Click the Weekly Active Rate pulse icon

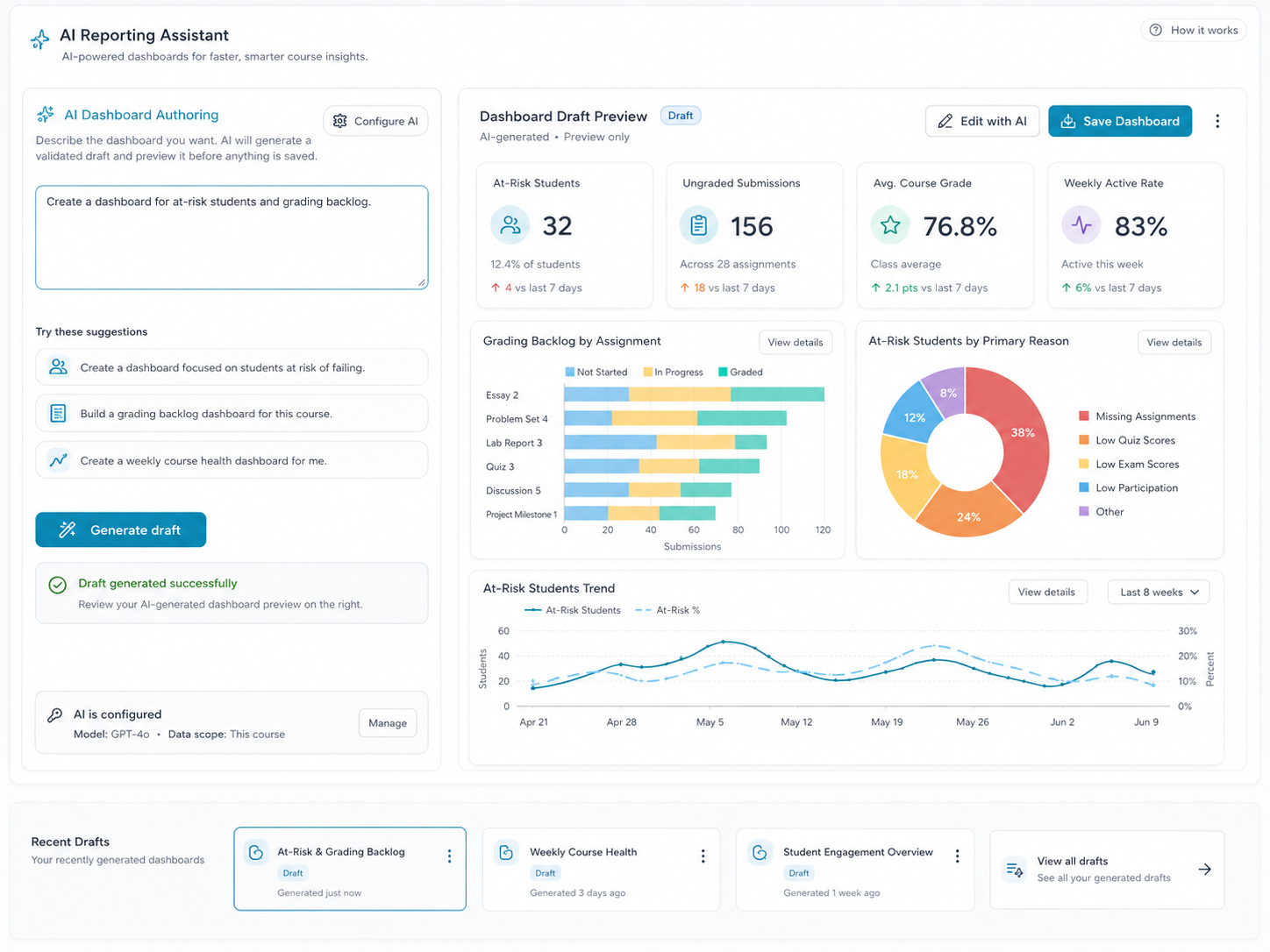1081,225
